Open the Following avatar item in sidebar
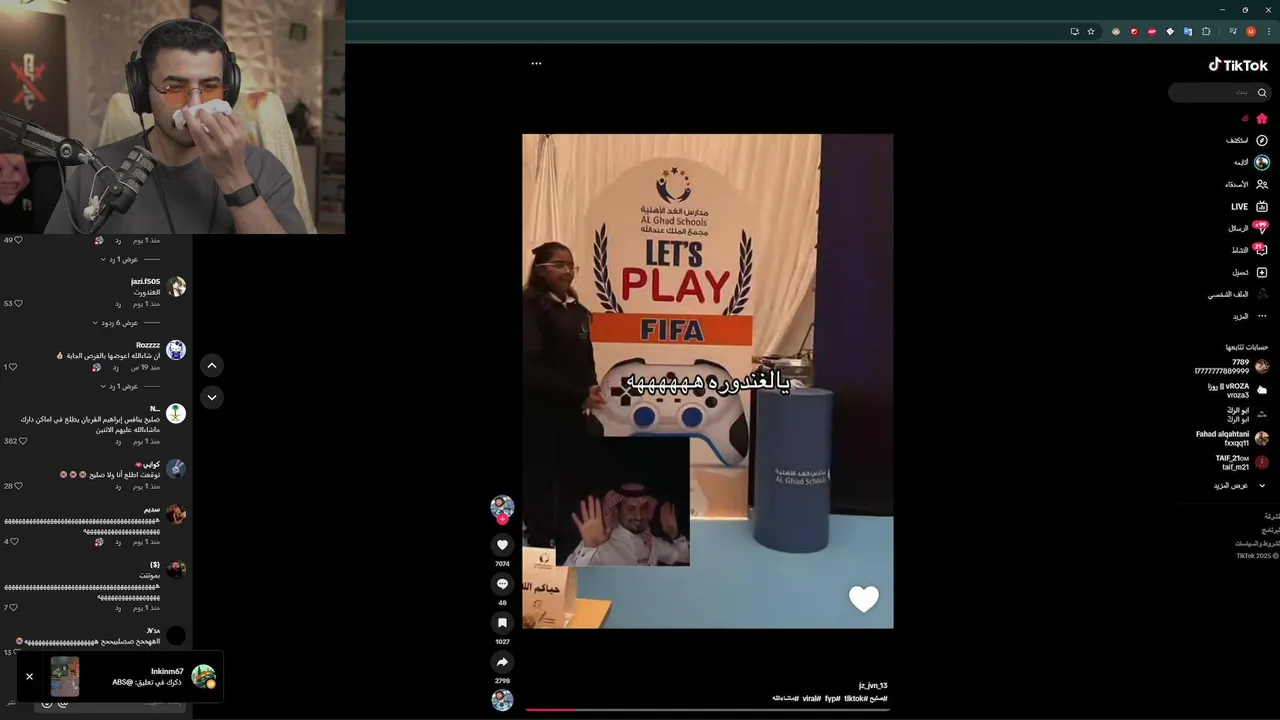This screenshot has width=1280, height=720. coord(1262,162)
